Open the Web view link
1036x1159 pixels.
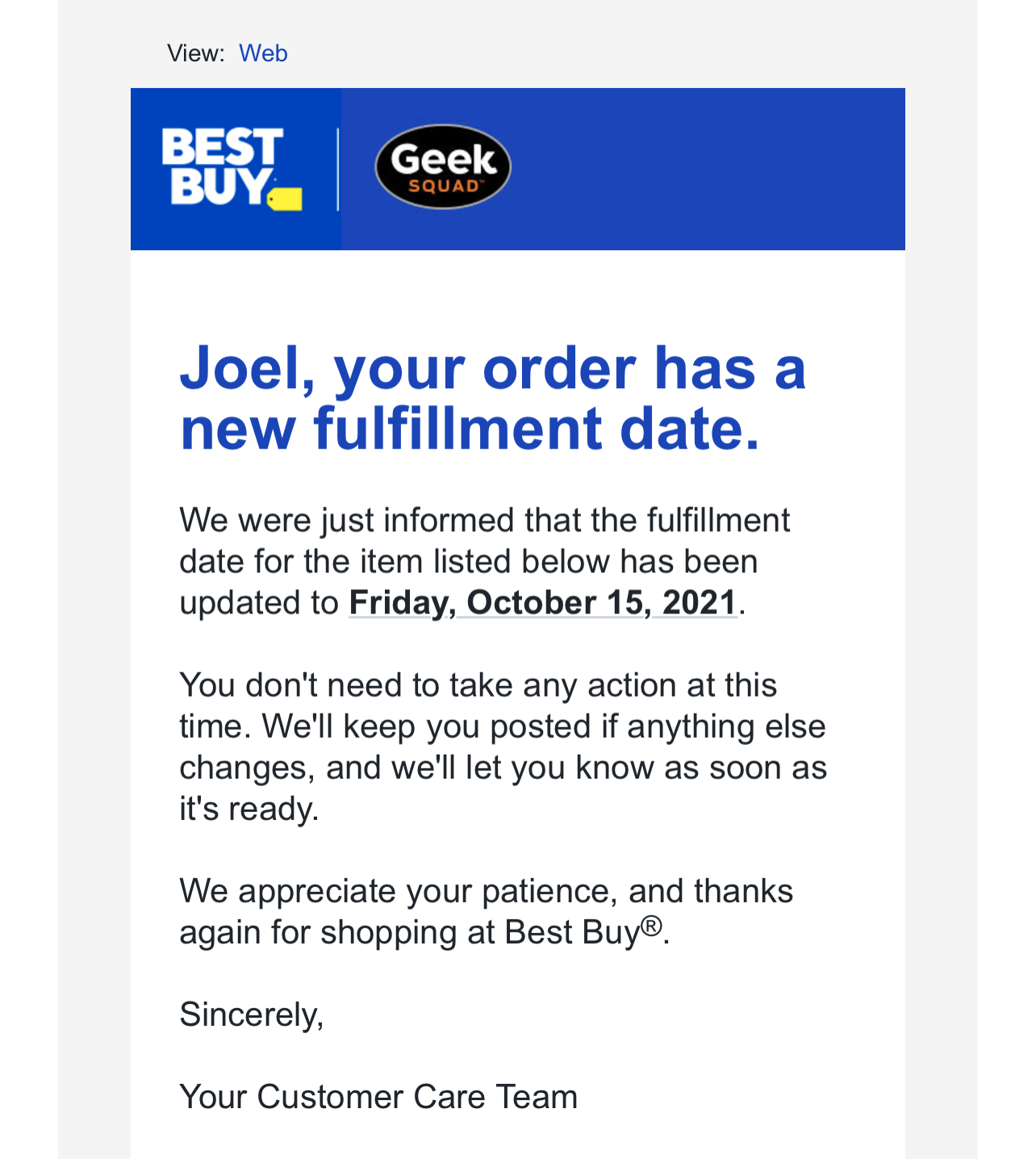click(263, 53)
